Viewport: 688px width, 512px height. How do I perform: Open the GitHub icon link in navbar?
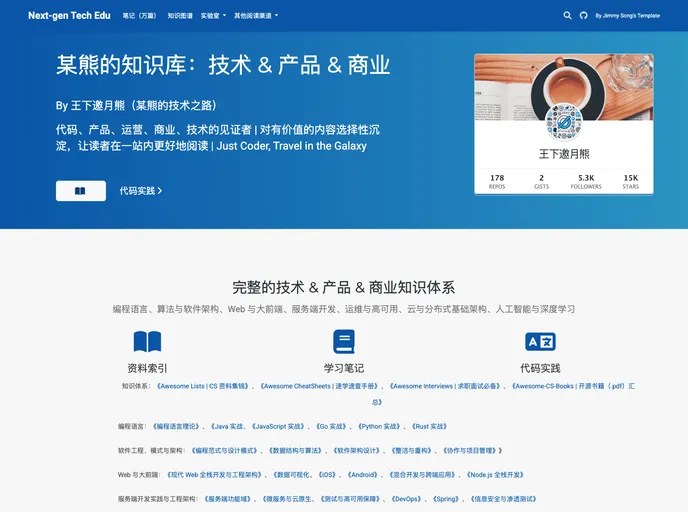tap(584, 16)
